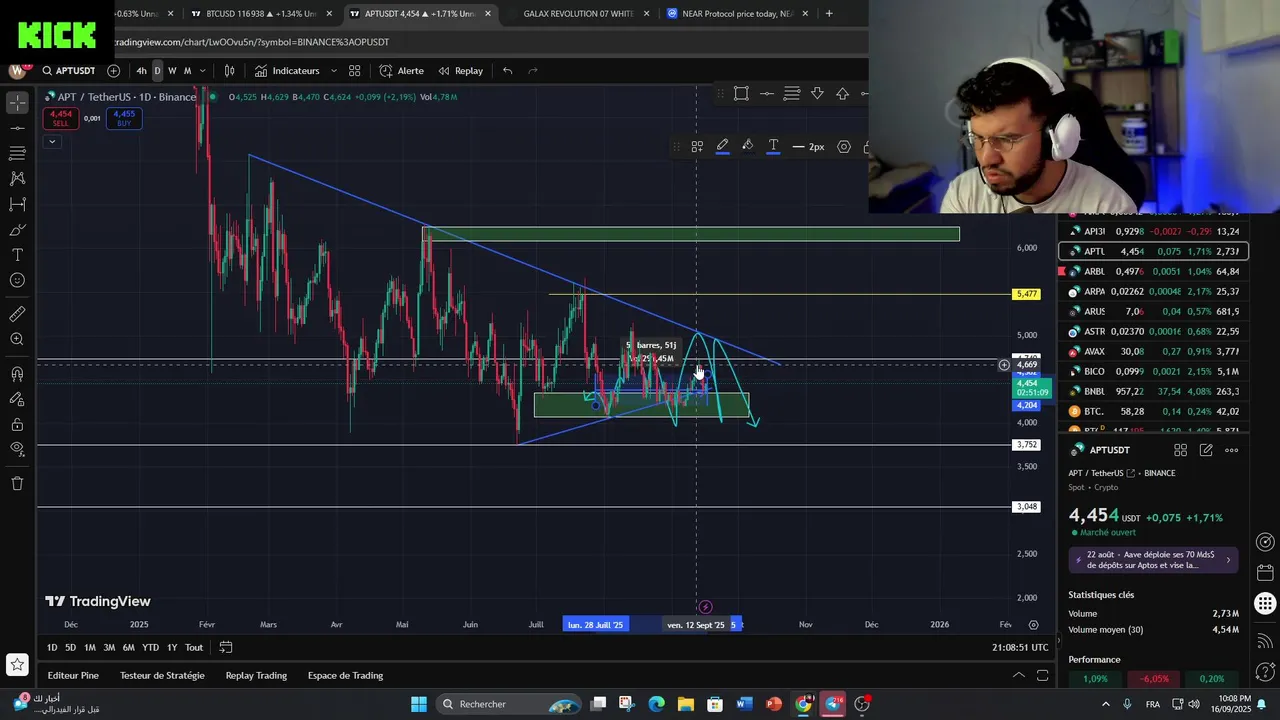This screenshot has width=1280, height=720.
Task: Select the 6M date range
Action: coord(129,648)
